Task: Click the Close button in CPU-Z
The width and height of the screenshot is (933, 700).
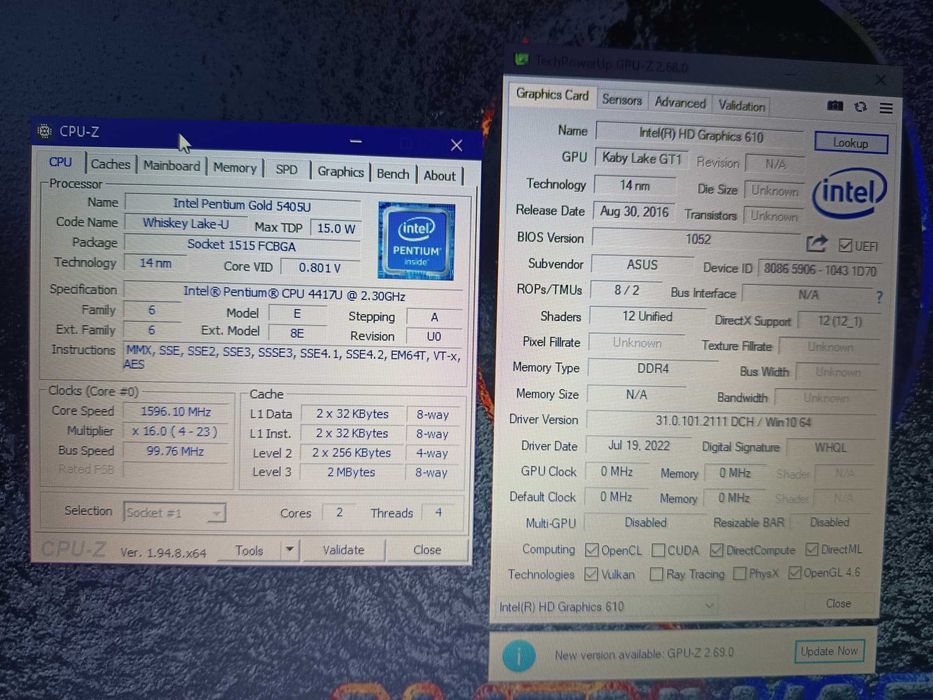Action: tap(427, 550)
